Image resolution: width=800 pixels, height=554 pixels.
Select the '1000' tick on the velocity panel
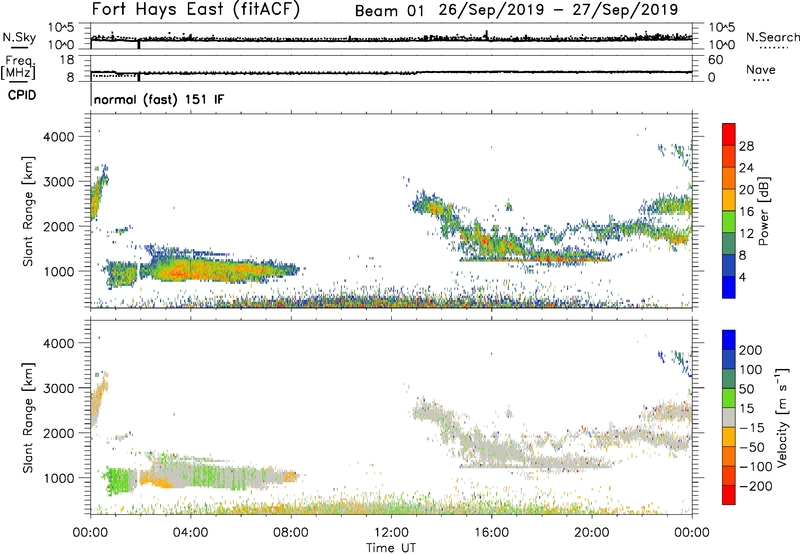coord(58,478)
